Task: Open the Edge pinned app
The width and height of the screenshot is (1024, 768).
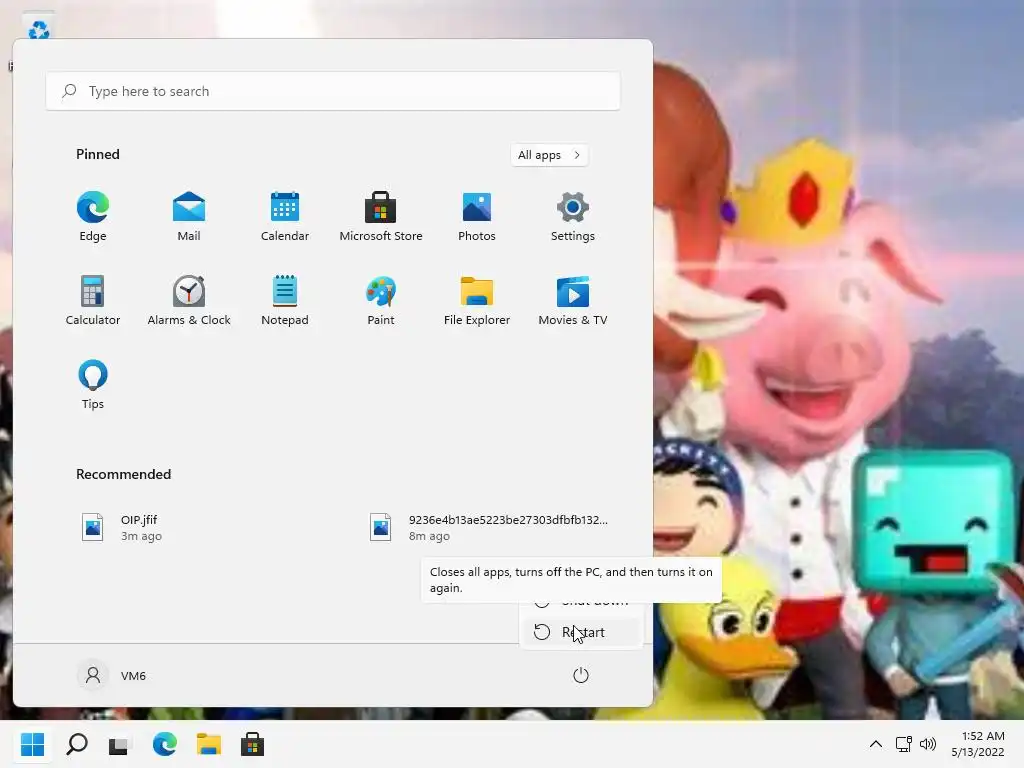Action: tap(93, 217)
